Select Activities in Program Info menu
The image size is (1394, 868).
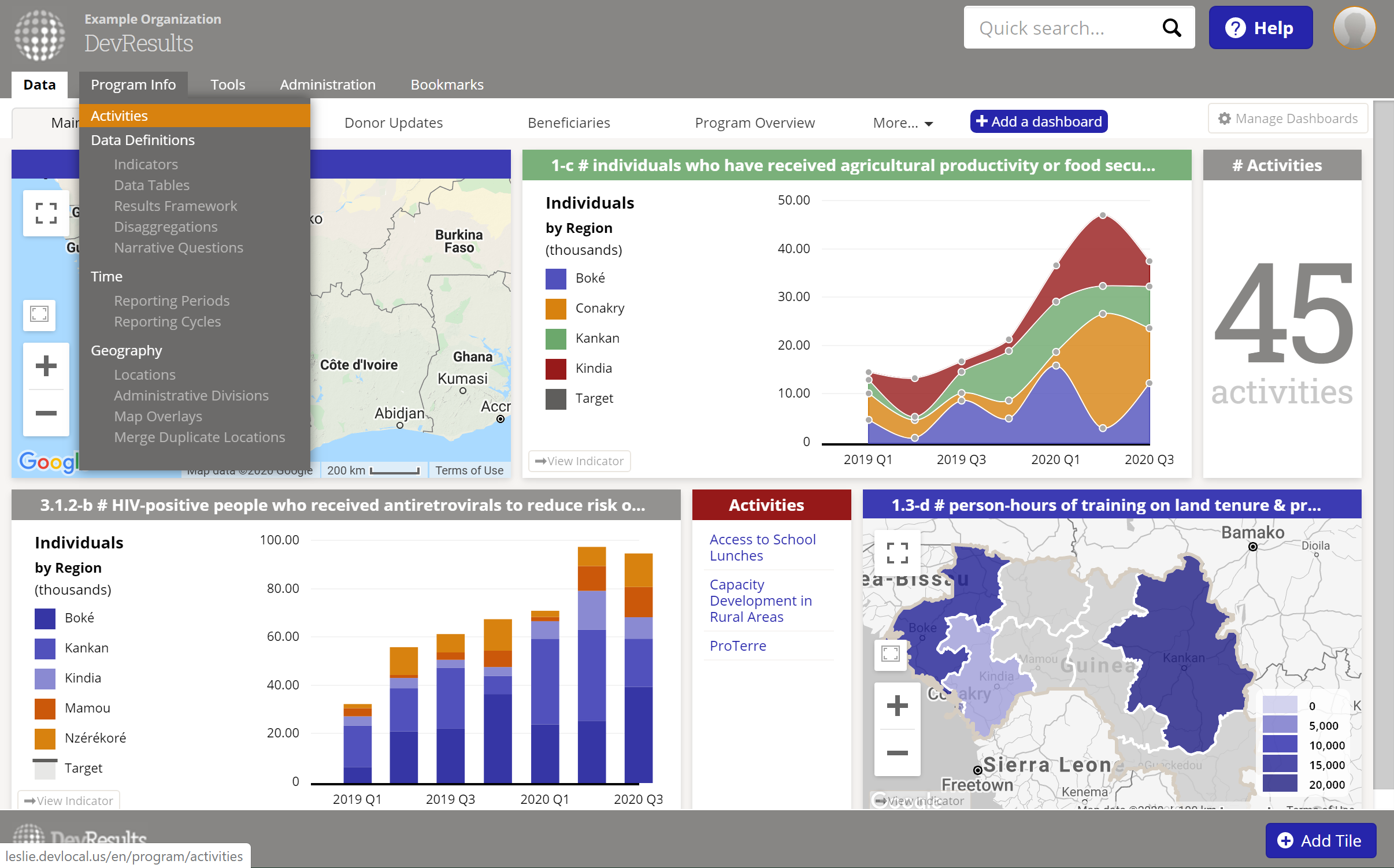[x=120, y=116]
